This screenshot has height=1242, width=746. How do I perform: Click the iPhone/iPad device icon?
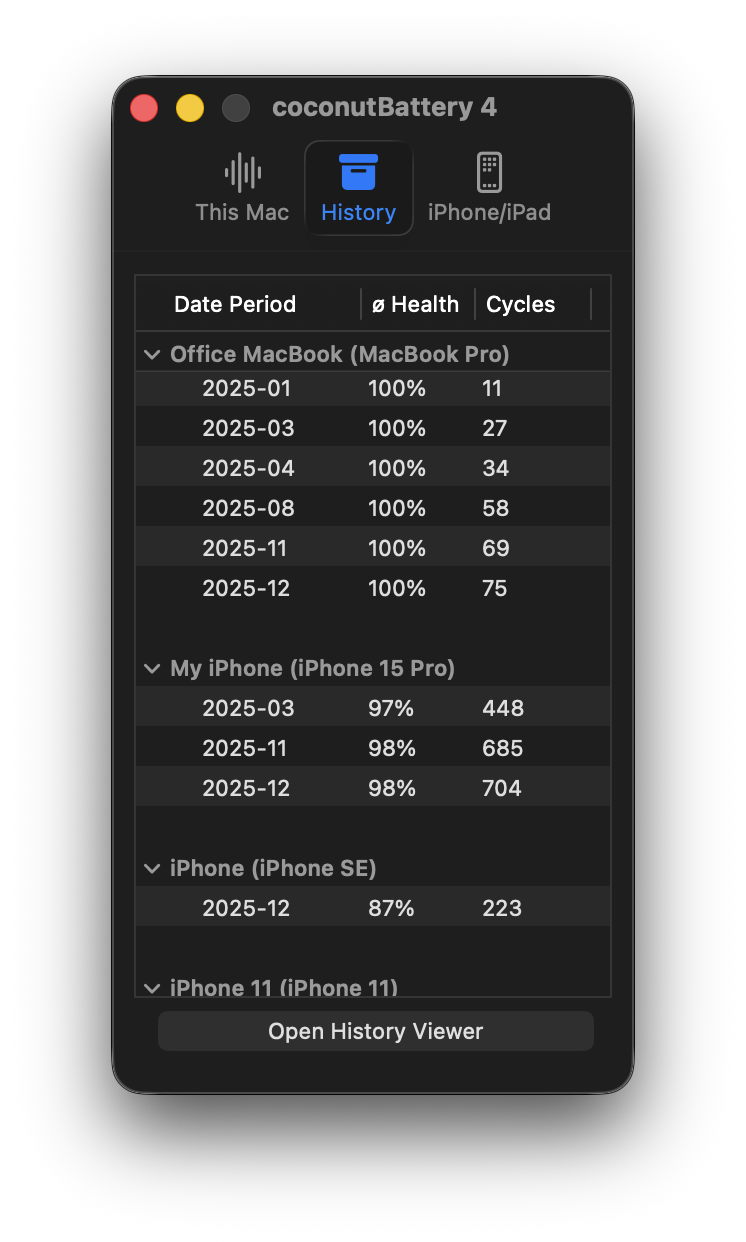click(489, 173)
